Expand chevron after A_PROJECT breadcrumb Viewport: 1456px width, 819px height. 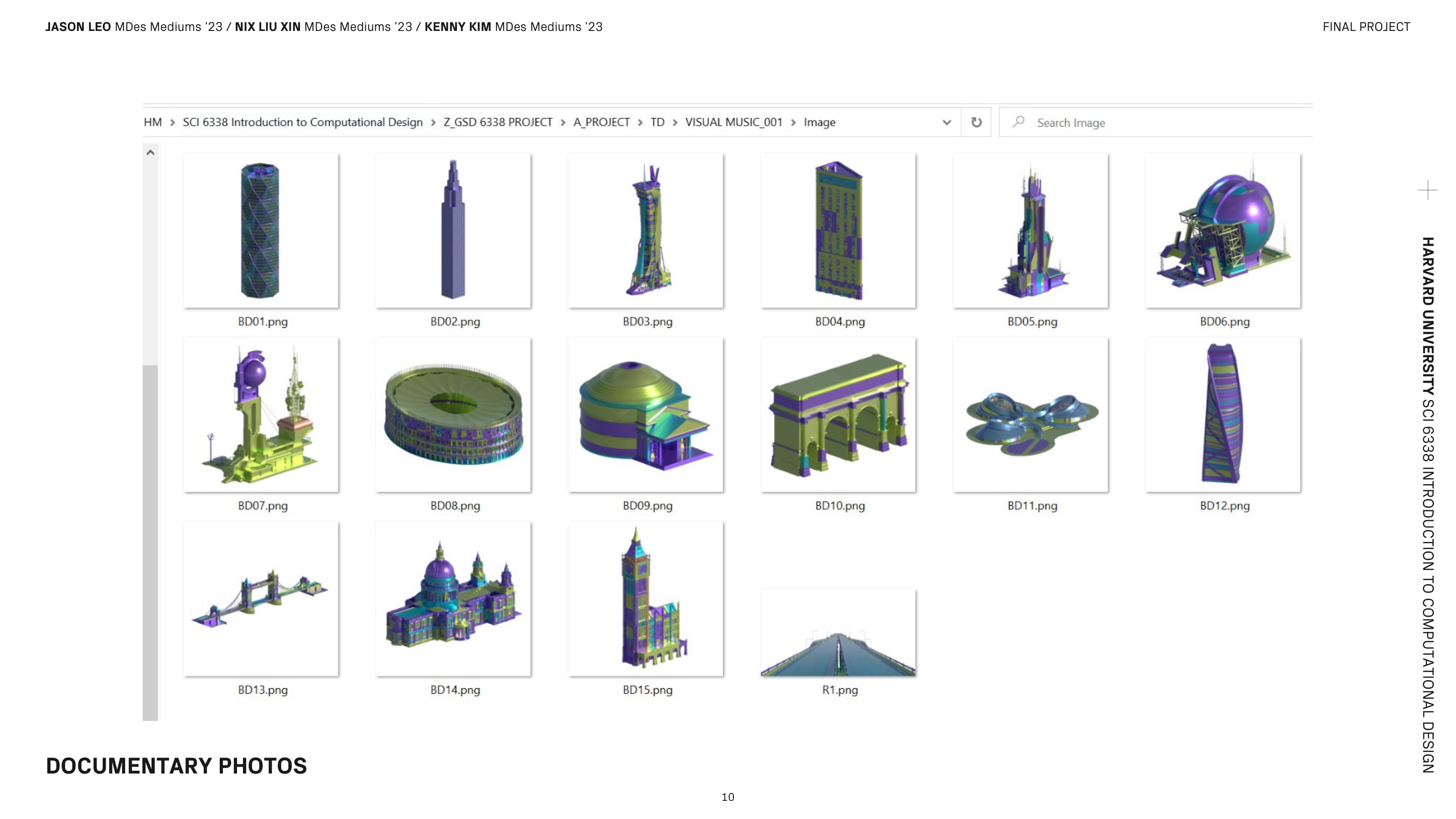(x=640, y=123)
